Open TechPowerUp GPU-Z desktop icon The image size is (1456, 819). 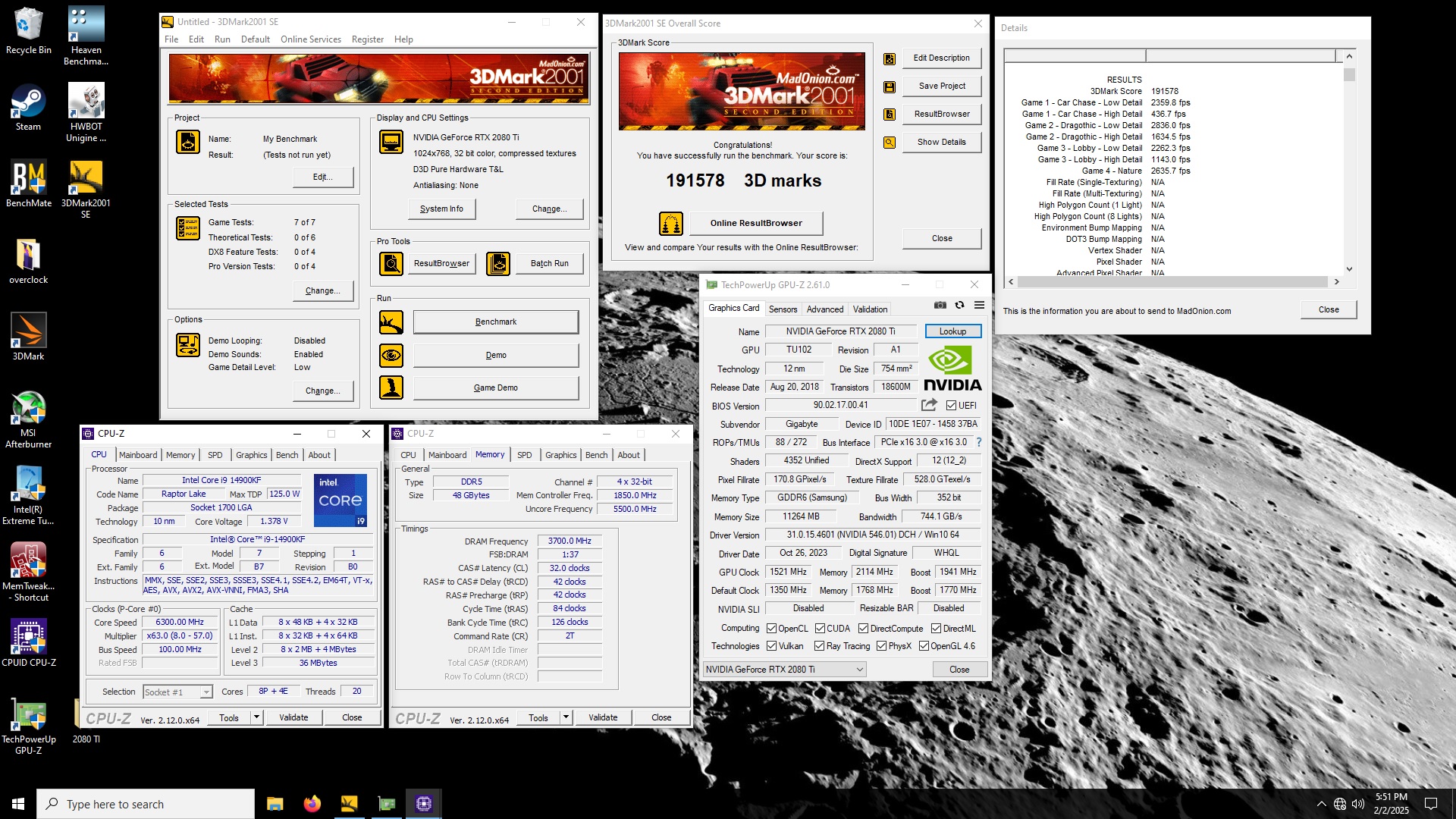tap(28, 726)
